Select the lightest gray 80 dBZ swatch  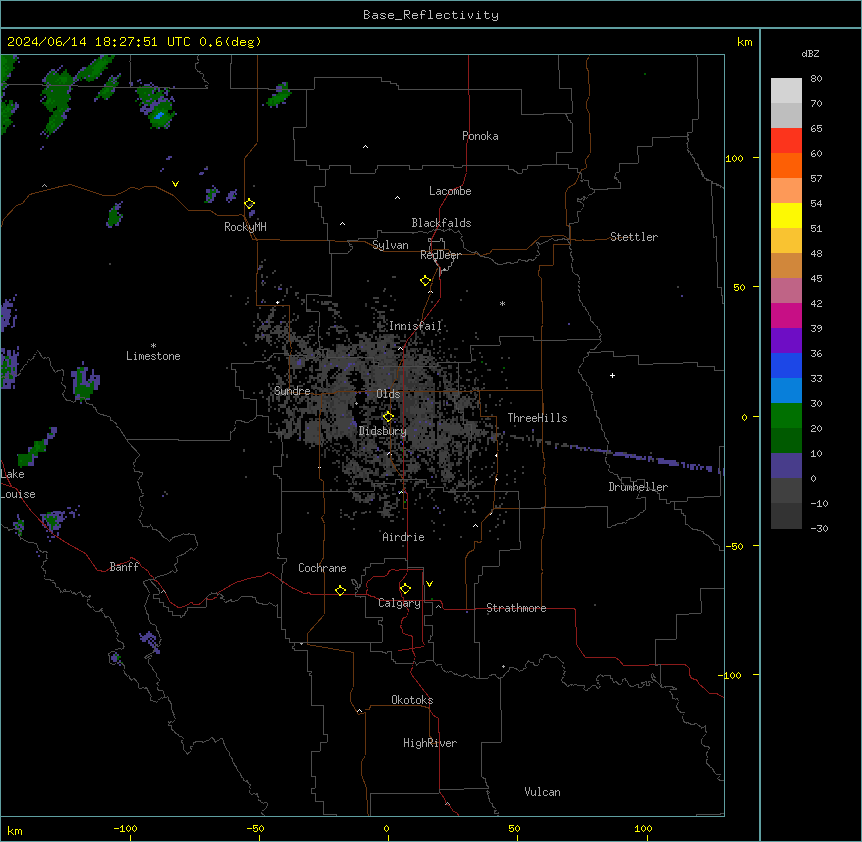[786, 90]
